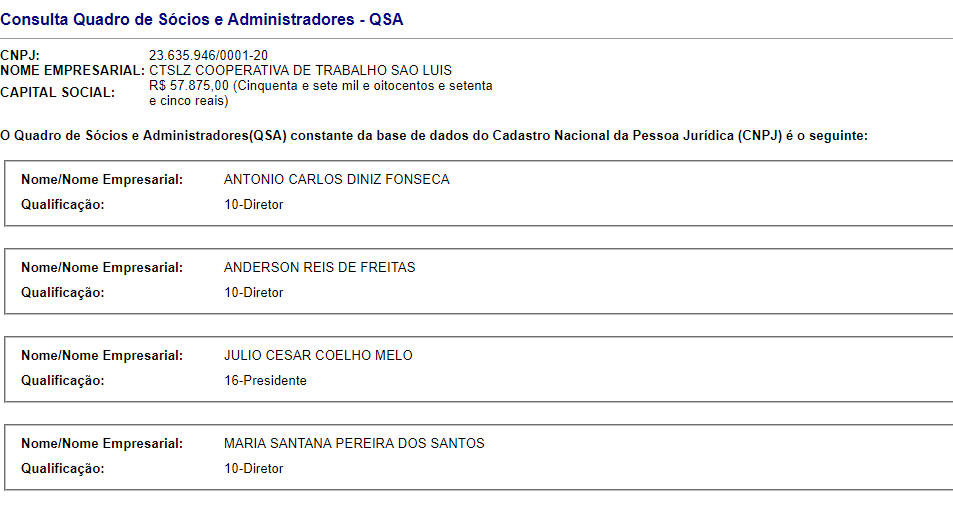Click the NOME EMPRESARIAL header label
Screen dimensions: 953x509
tap(72, 70)
